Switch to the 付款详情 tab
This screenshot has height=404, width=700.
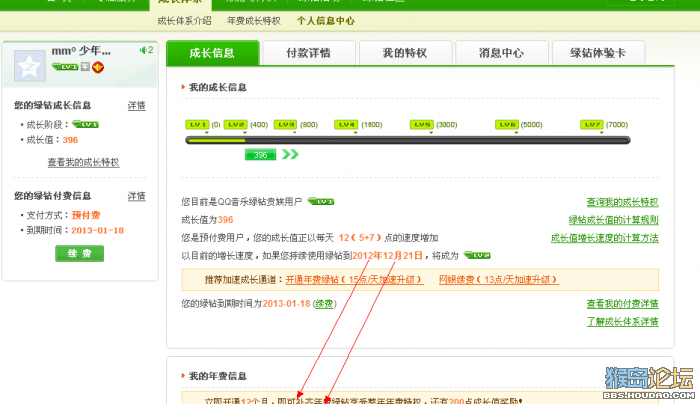(x=308, y=53)
